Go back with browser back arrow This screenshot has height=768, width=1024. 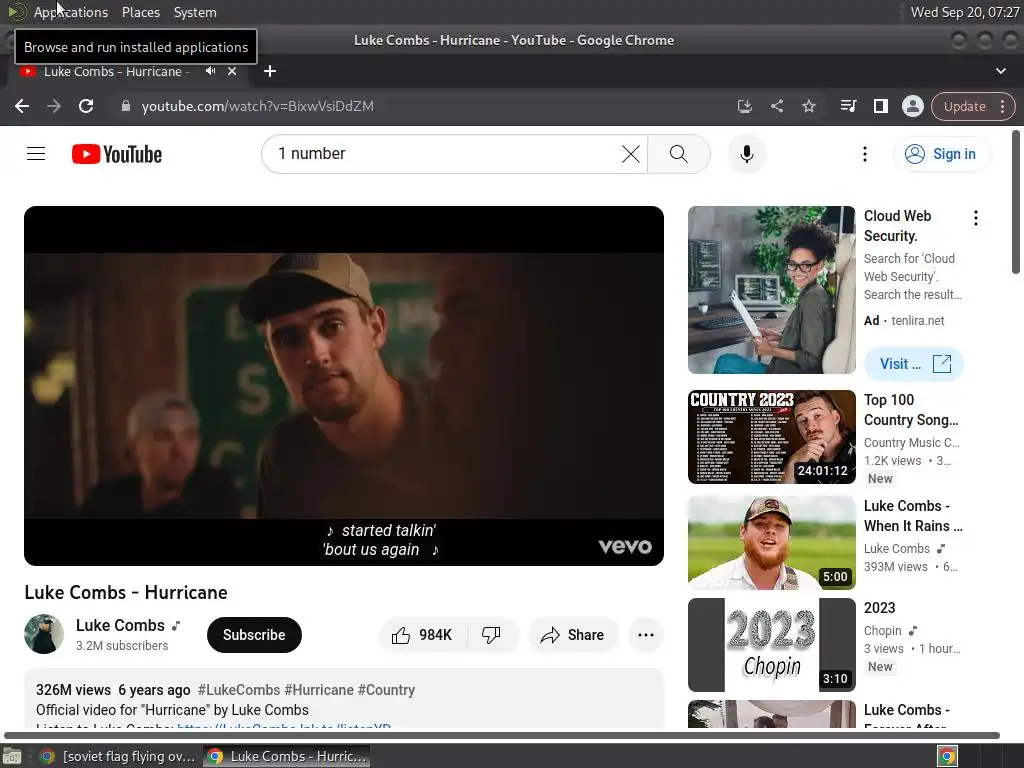tap(22, 106)
